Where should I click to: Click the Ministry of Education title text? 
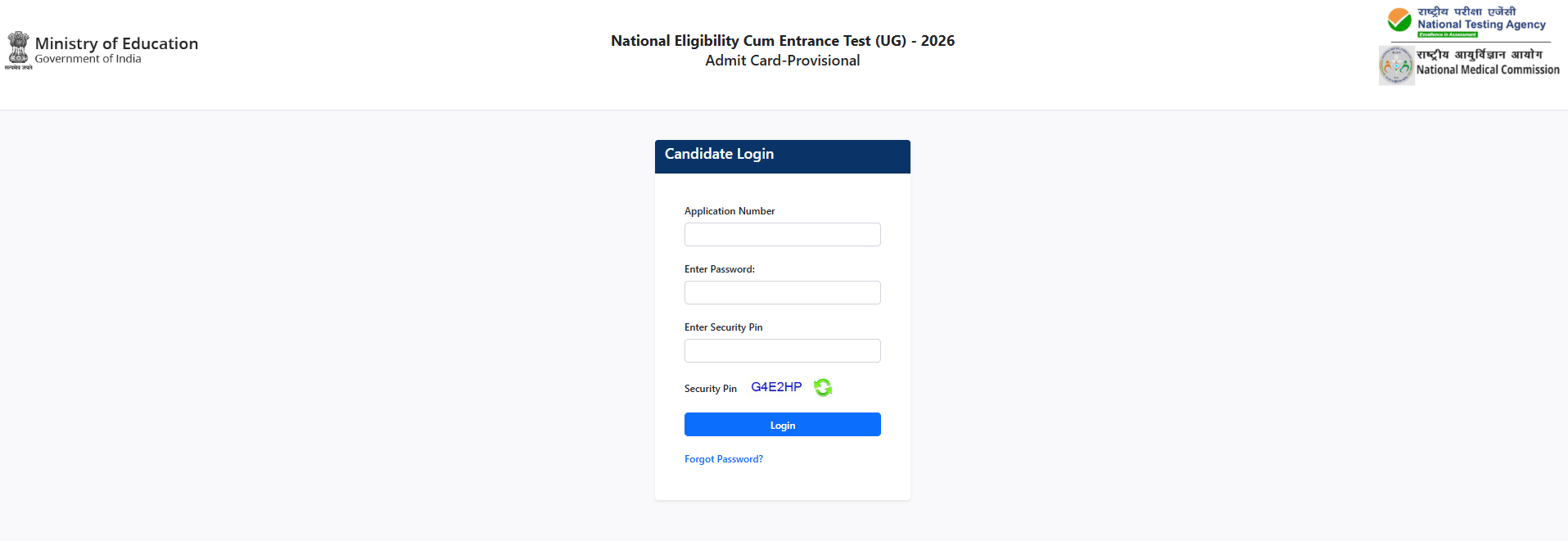[116, 43]
